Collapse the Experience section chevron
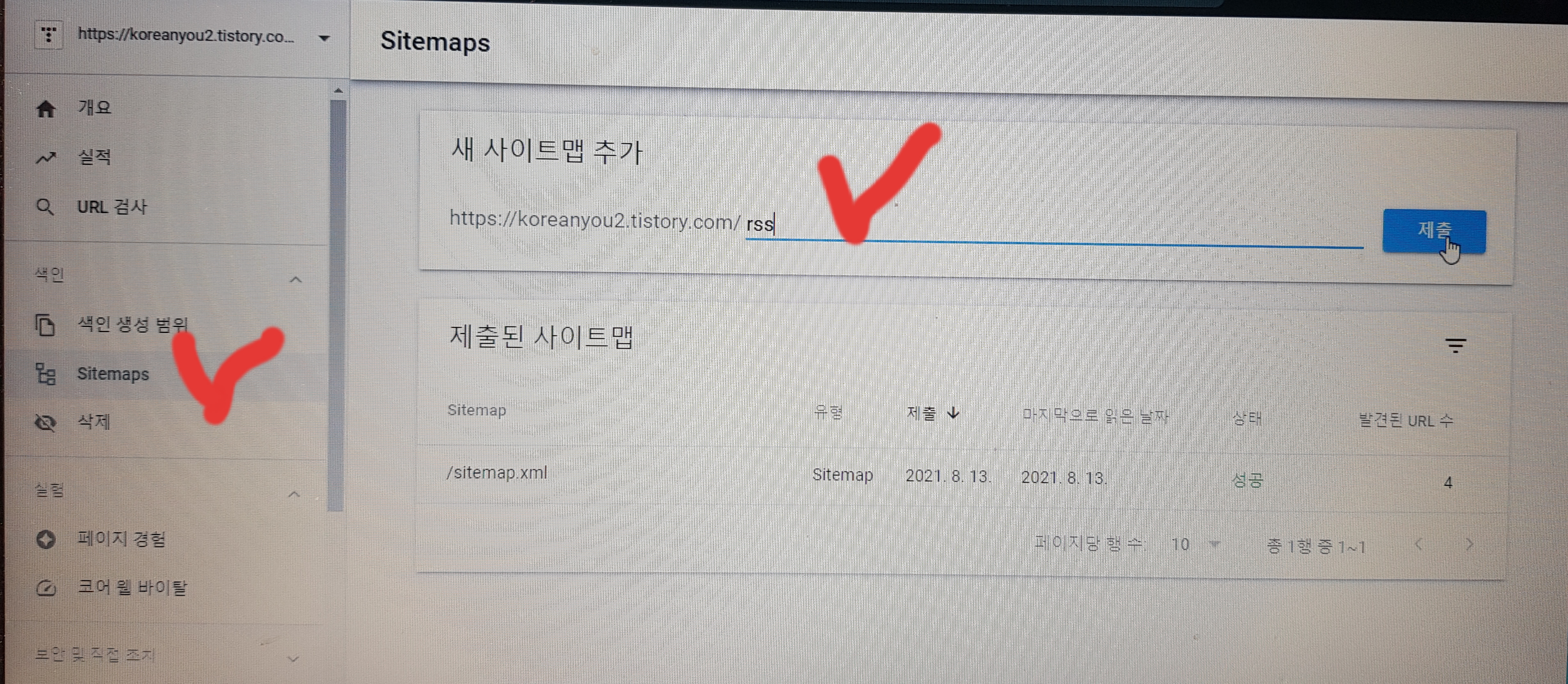 (294, 494)
